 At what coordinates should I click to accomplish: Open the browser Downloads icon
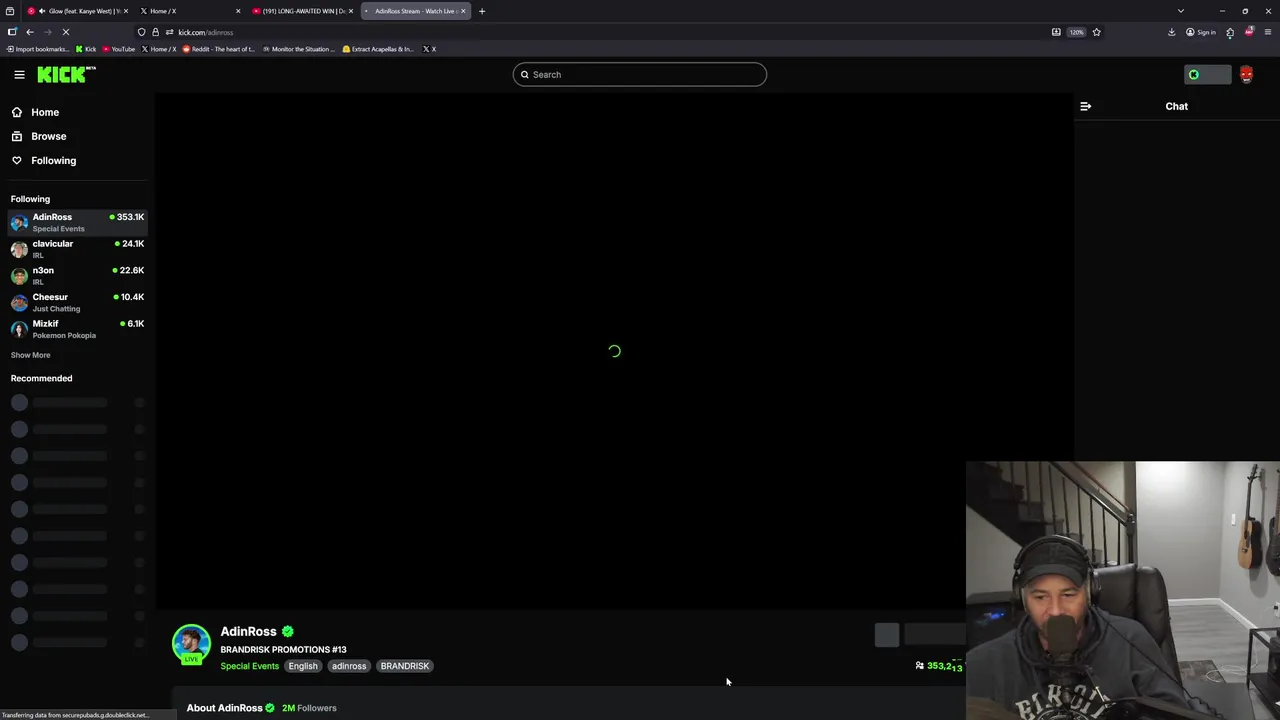tap(1171, 32)
